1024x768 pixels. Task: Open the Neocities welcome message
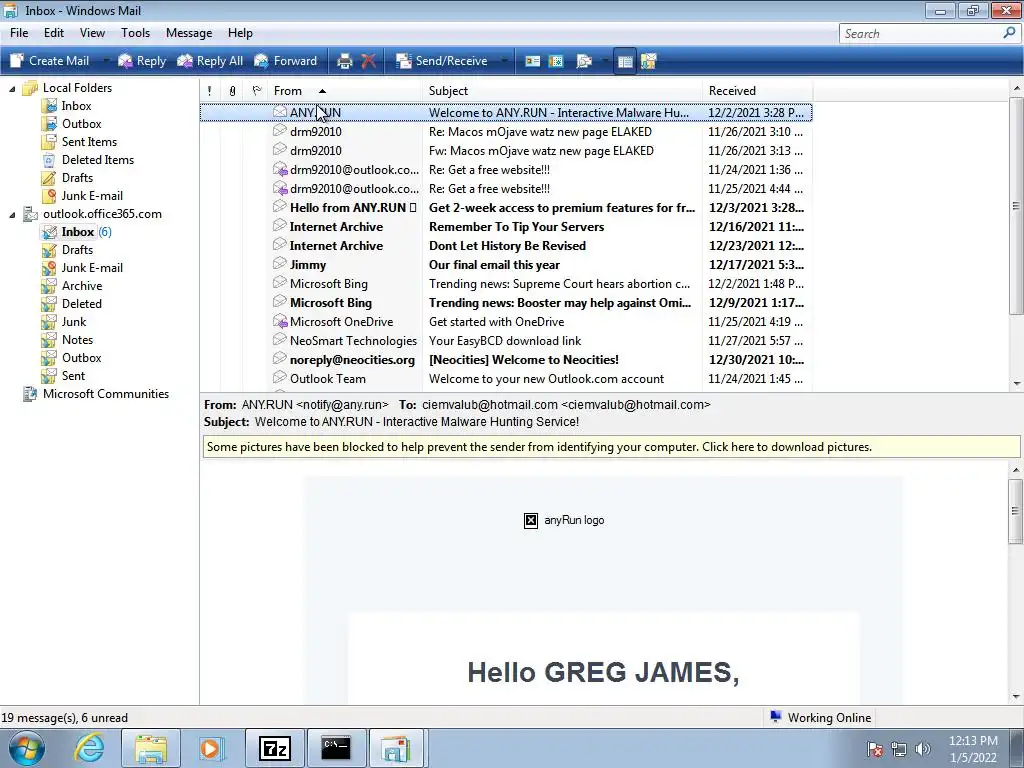[506, 359]
